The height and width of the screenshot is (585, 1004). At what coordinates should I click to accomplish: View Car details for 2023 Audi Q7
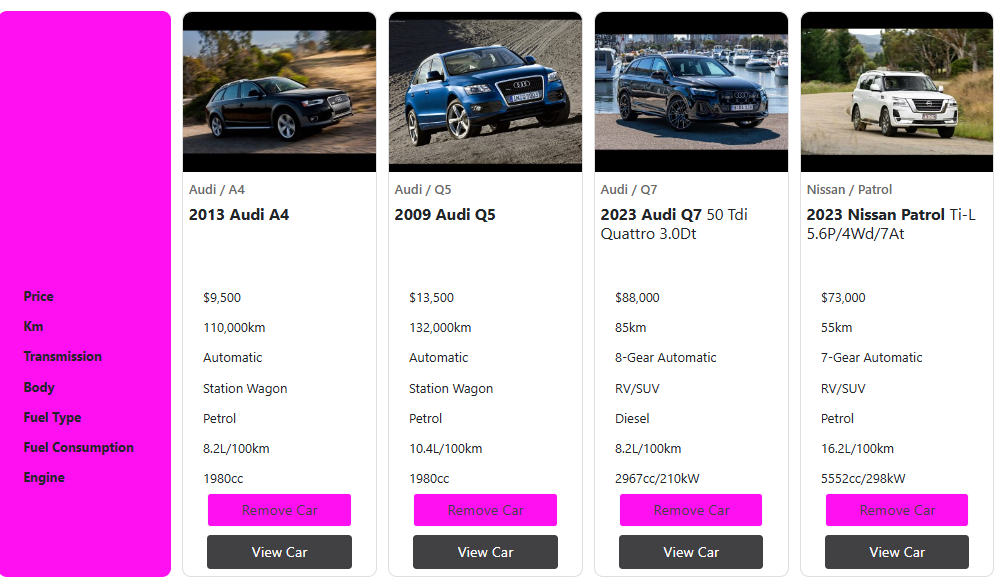click(x=691, y=552)
